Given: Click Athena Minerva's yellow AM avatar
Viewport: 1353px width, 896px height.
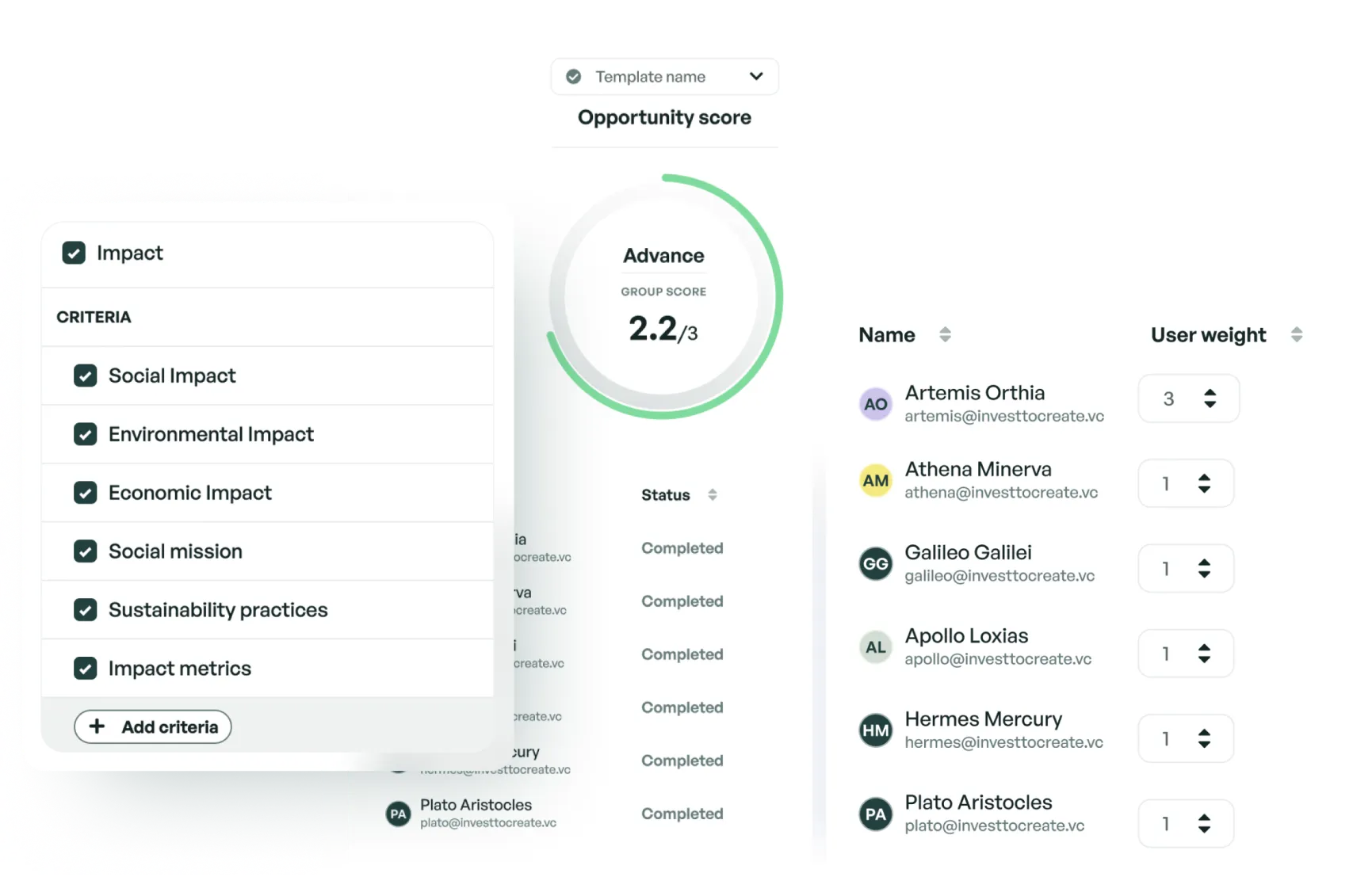Looking at the screenshot, I should (x=875, y=481).
